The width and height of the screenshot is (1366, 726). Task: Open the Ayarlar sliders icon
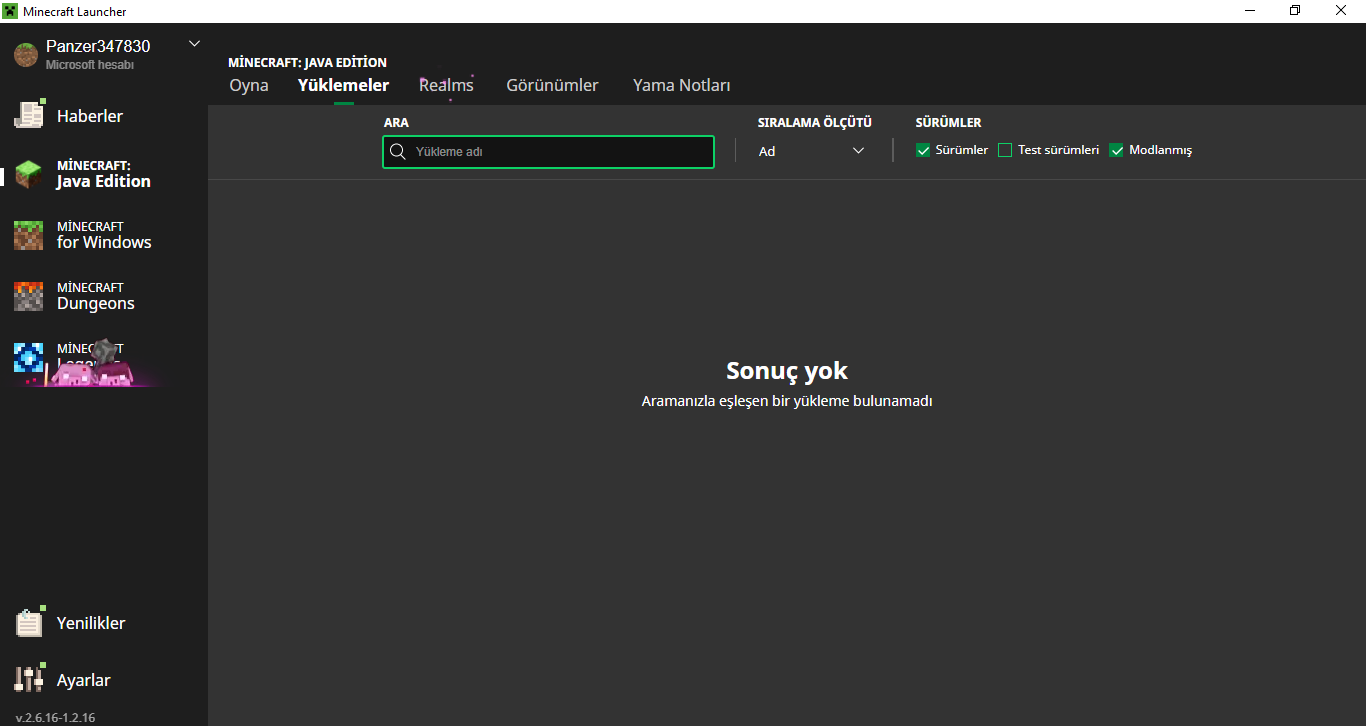click(x=29, y=679)
